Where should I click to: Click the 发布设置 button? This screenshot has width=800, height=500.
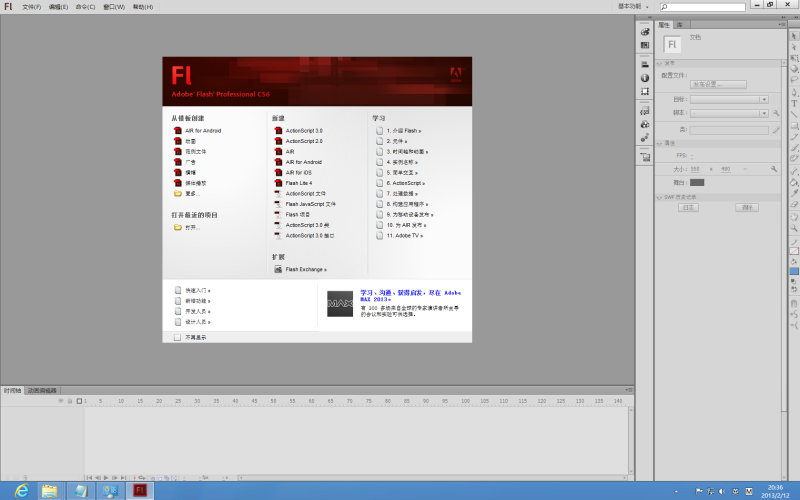click(718, 84)
